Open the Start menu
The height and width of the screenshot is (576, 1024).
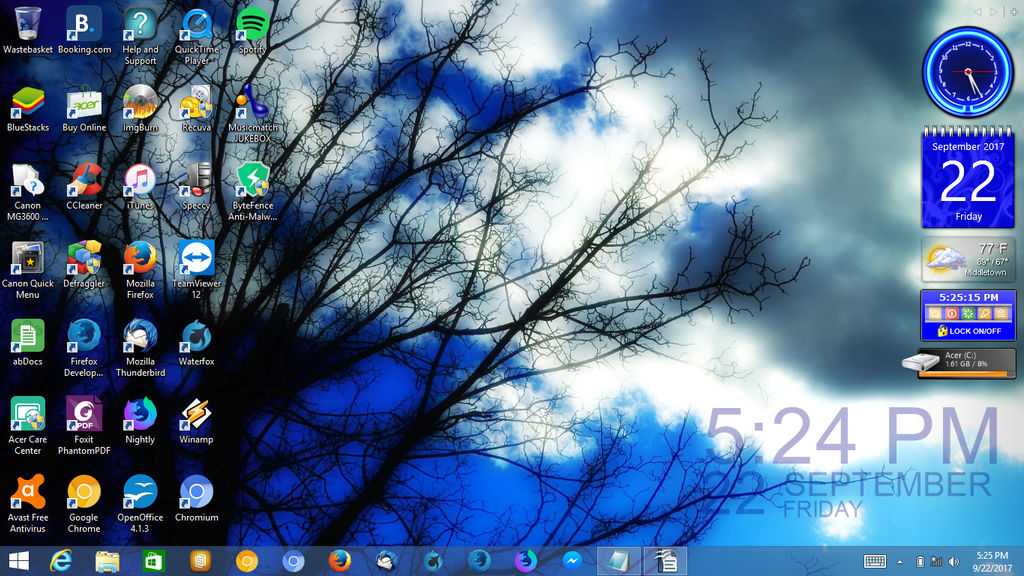tap(17, 560)
